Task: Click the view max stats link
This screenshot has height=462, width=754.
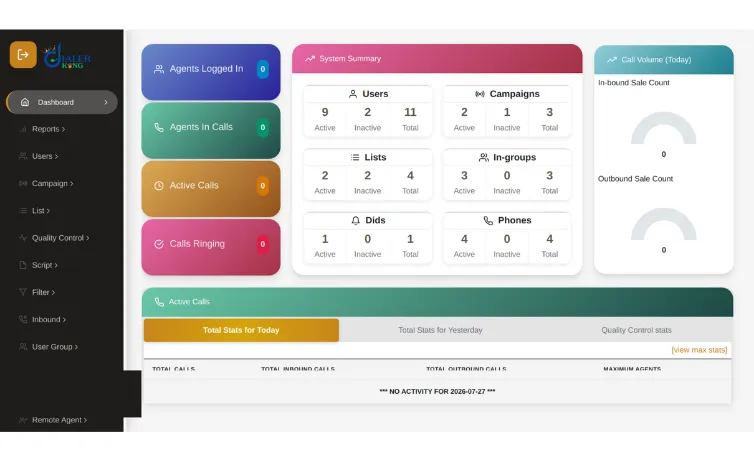Action: (699, 350)
